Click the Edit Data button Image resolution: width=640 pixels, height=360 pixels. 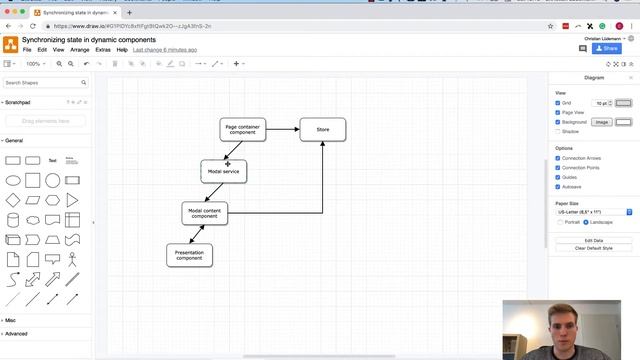pyautogui.click(x=593, y=240)
